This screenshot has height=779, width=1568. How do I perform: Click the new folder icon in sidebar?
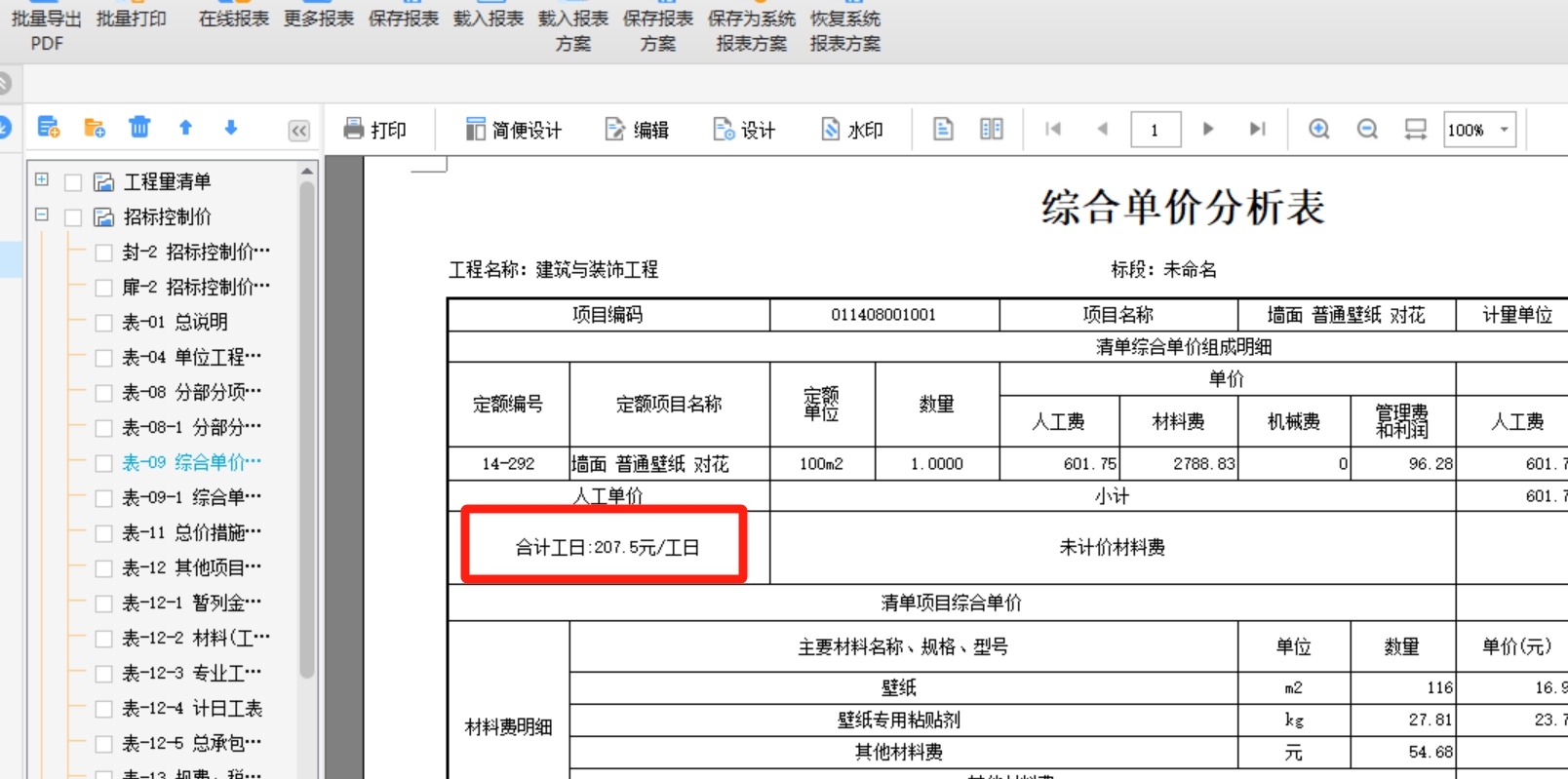tap(95, 127)
